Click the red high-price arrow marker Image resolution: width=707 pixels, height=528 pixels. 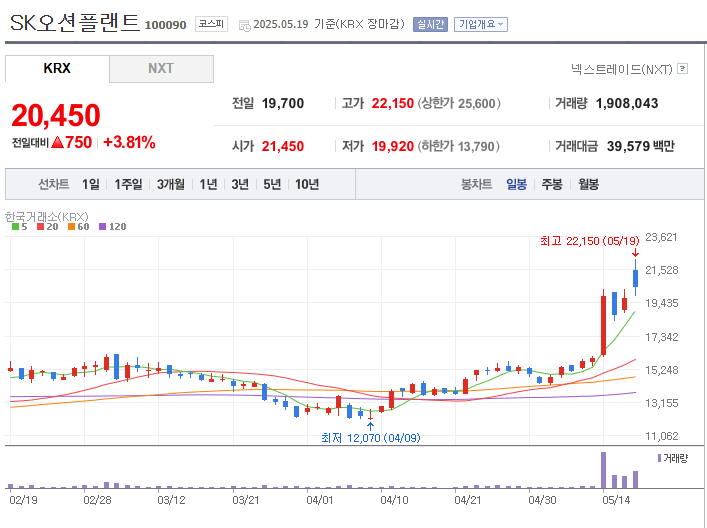[x=635, y=253]
